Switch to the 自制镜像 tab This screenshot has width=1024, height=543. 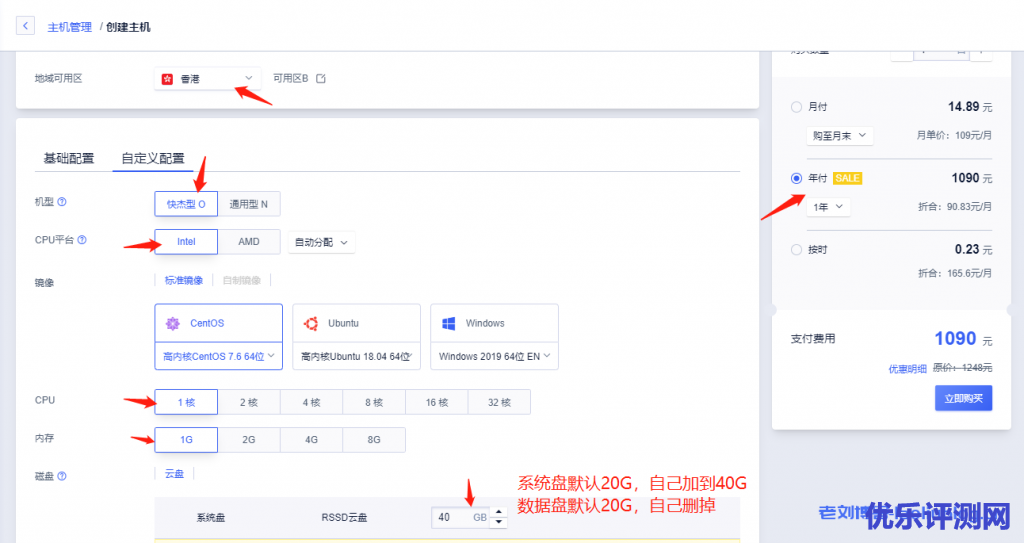pos(242,280)
